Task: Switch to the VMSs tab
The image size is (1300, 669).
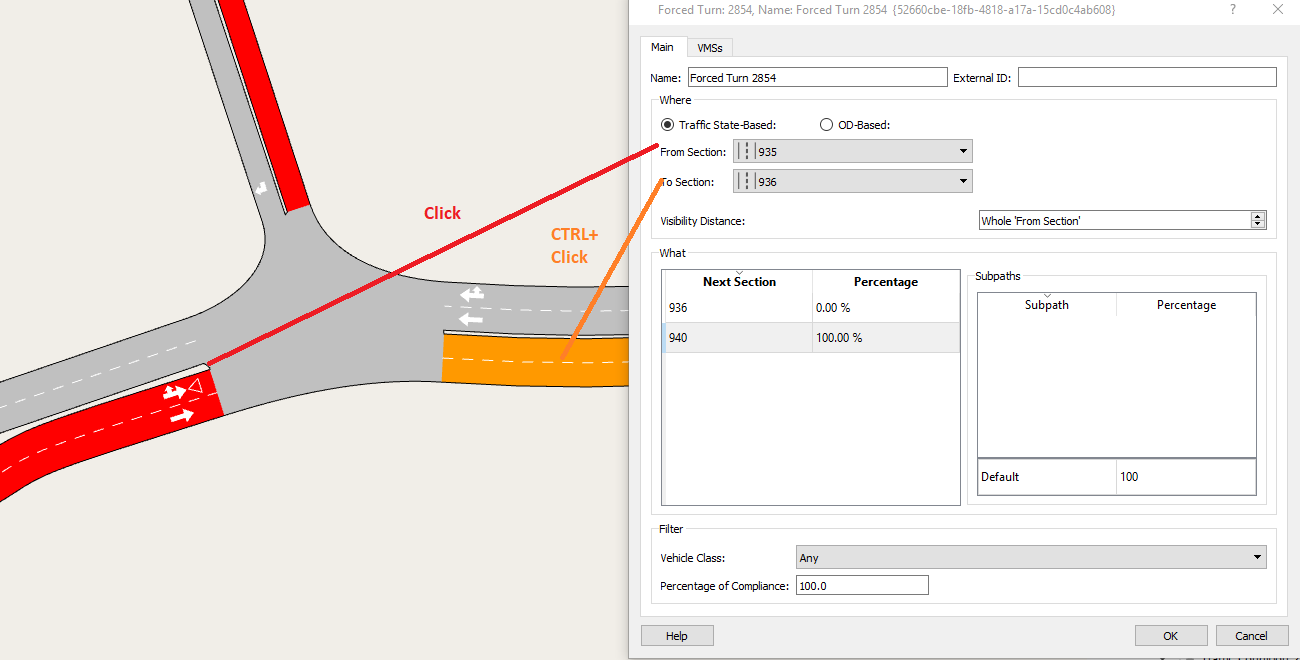Action: (709, 47)
